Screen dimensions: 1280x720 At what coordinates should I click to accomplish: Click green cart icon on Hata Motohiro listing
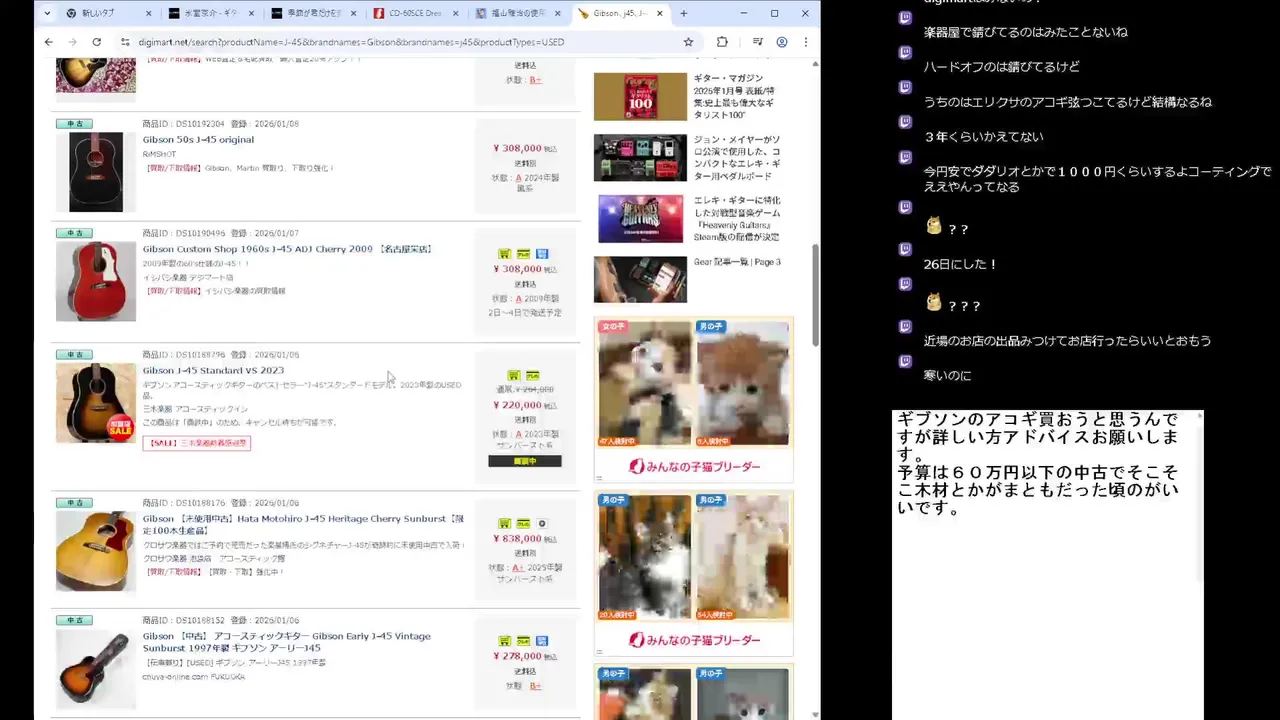(504, 523)
